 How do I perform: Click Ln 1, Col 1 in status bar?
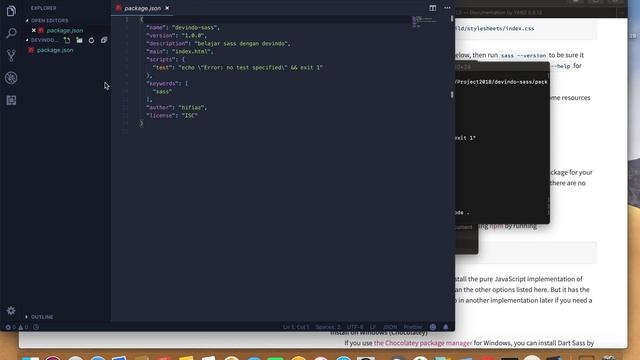pos(296,327)
